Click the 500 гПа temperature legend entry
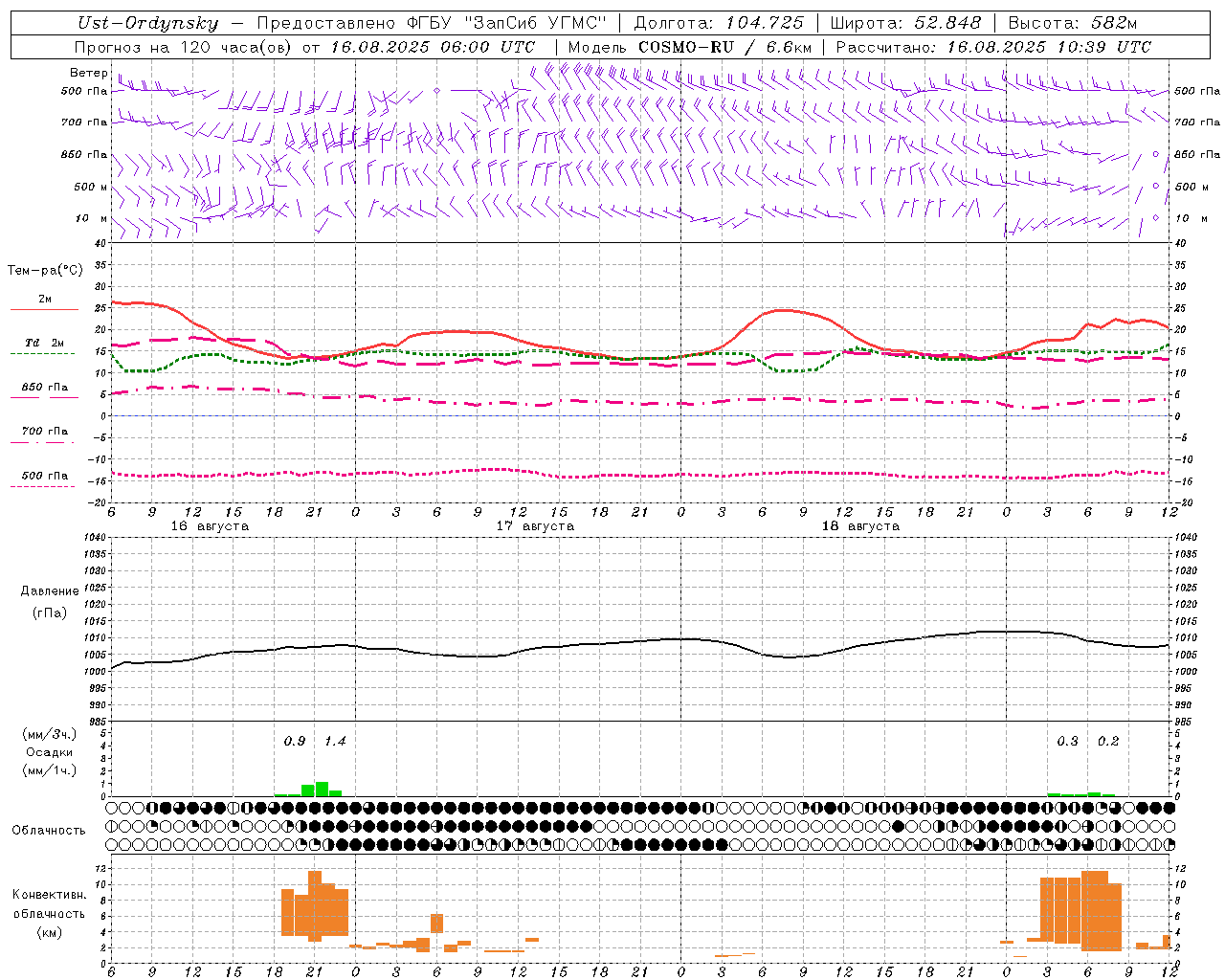1225x980 pixels. tap(45, 476)
